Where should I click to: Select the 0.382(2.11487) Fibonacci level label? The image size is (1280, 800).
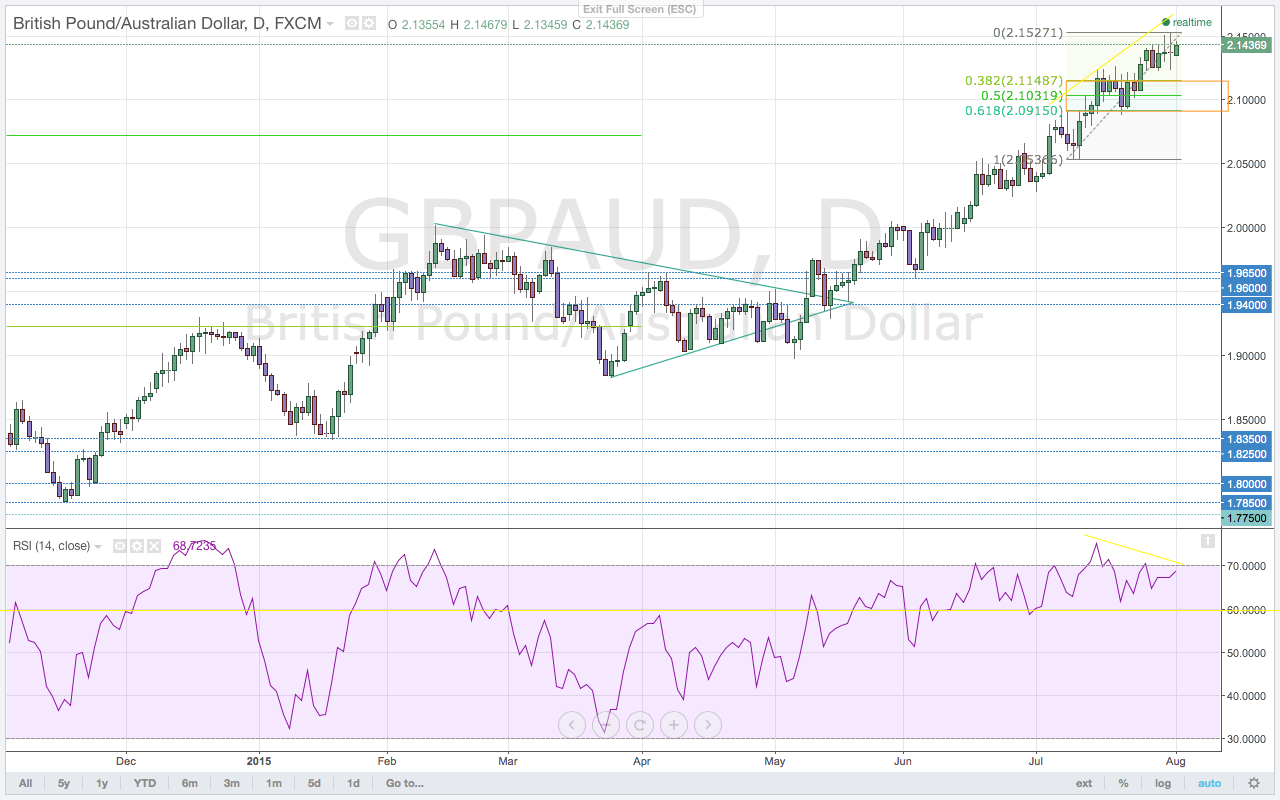pyautogui.click(x=1014, y=81)
